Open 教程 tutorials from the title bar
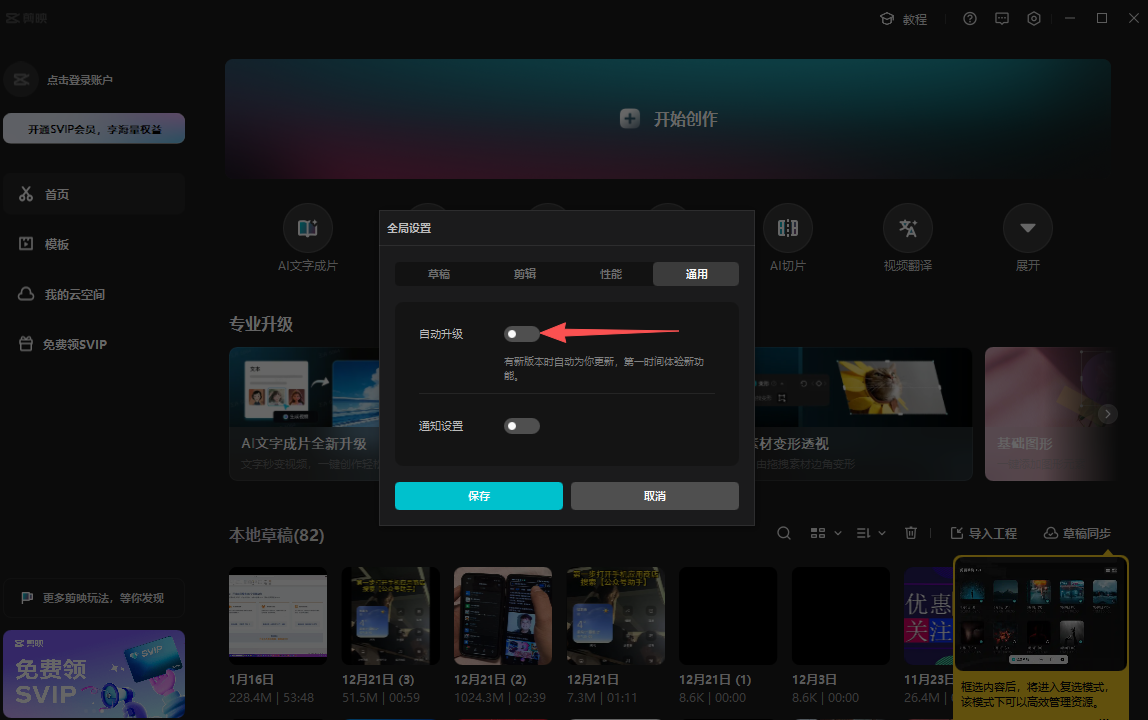 pos(903,19)
